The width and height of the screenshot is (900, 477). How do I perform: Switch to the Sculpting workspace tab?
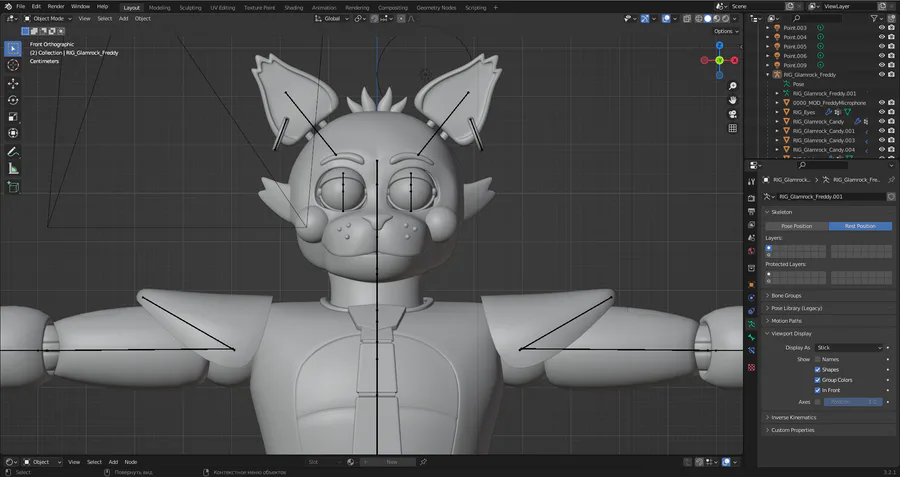tap(190, 7)
